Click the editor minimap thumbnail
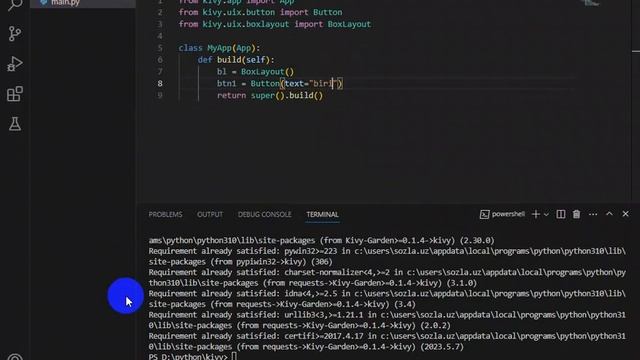 (591, 3)
